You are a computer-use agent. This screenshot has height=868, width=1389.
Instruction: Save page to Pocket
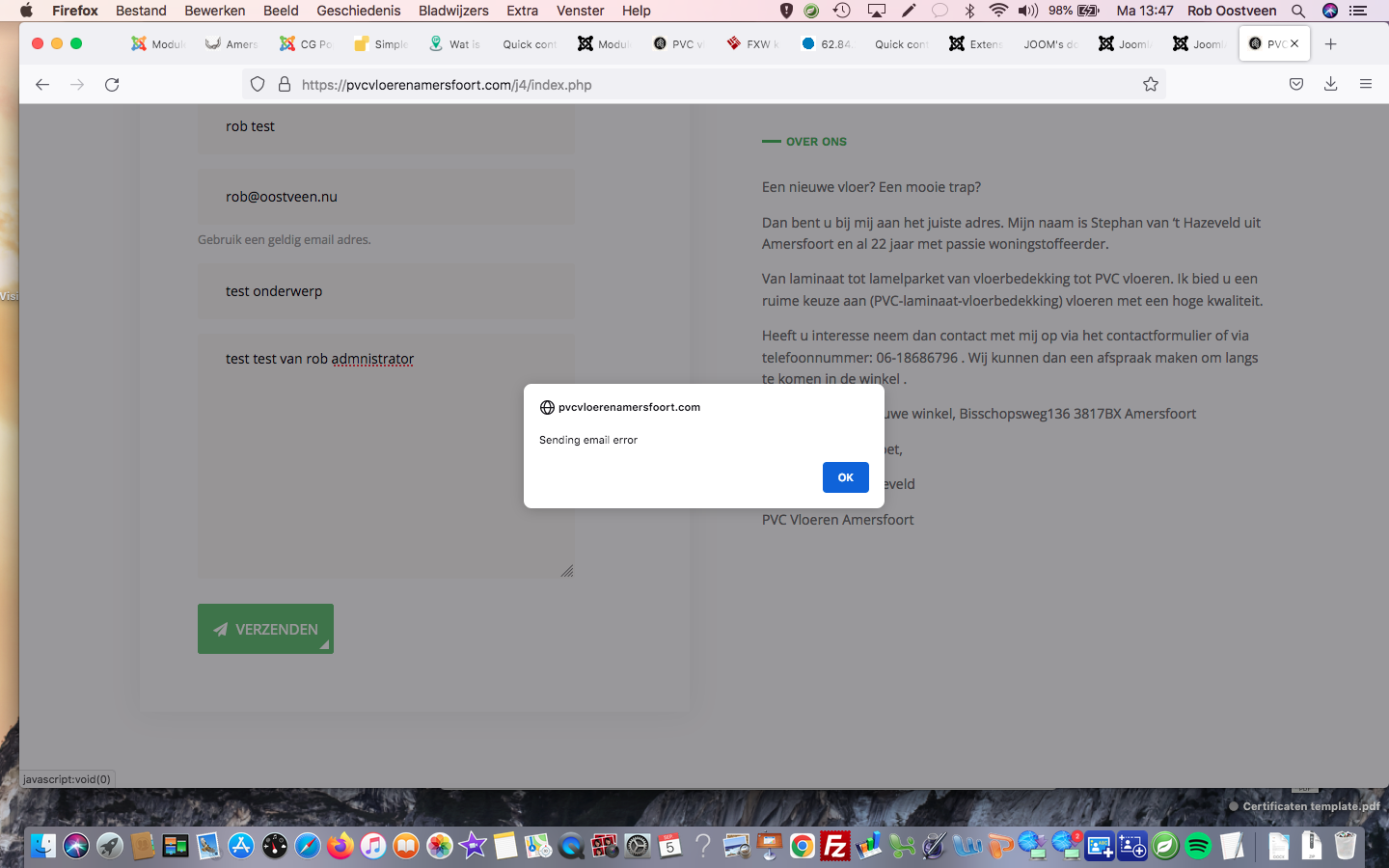(x=1296, y=85)
